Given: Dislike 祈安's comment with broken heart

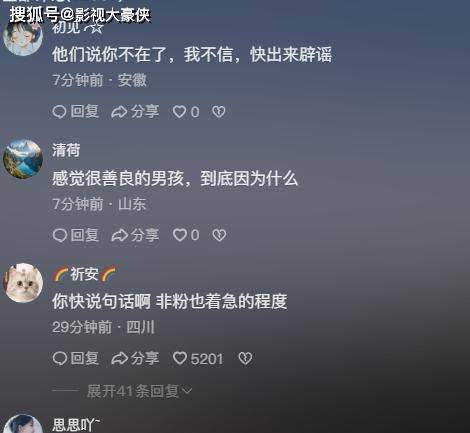Looking at the screenshot, I should [245, 359].
